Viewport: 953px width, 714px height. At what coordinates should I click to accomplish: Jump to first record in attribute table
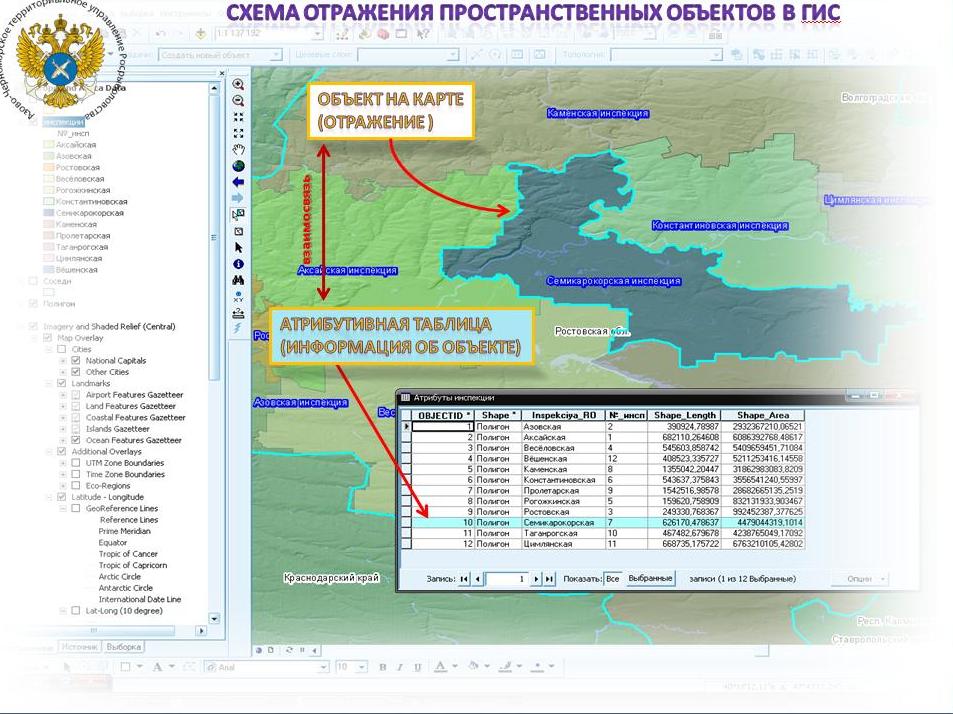pyautogui.click(x=464, y=579)
